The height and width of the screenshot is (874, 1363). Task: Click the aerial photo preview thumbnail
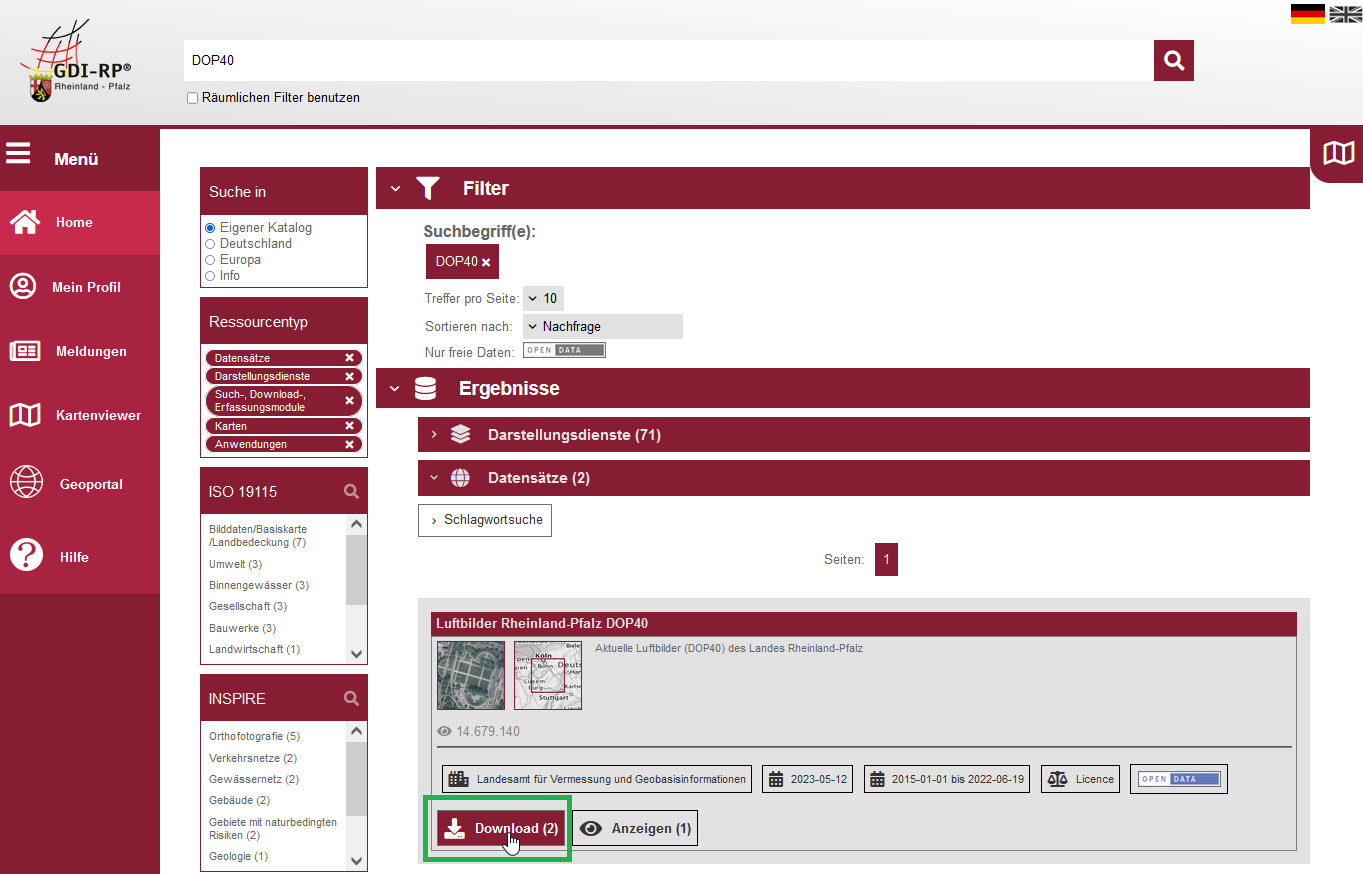pos(471,675)
